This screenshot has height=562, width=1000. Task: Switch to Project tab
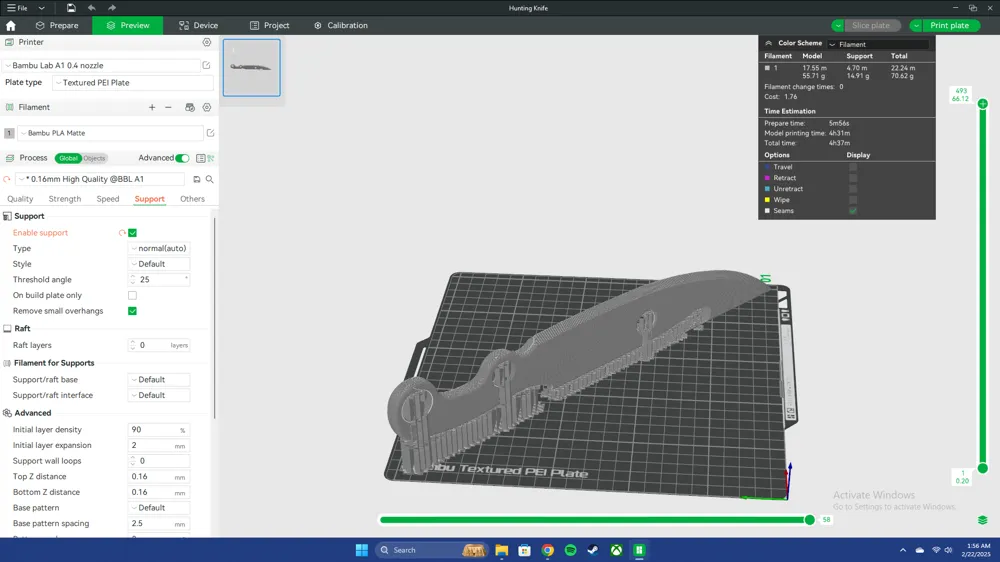pos(270,26)
